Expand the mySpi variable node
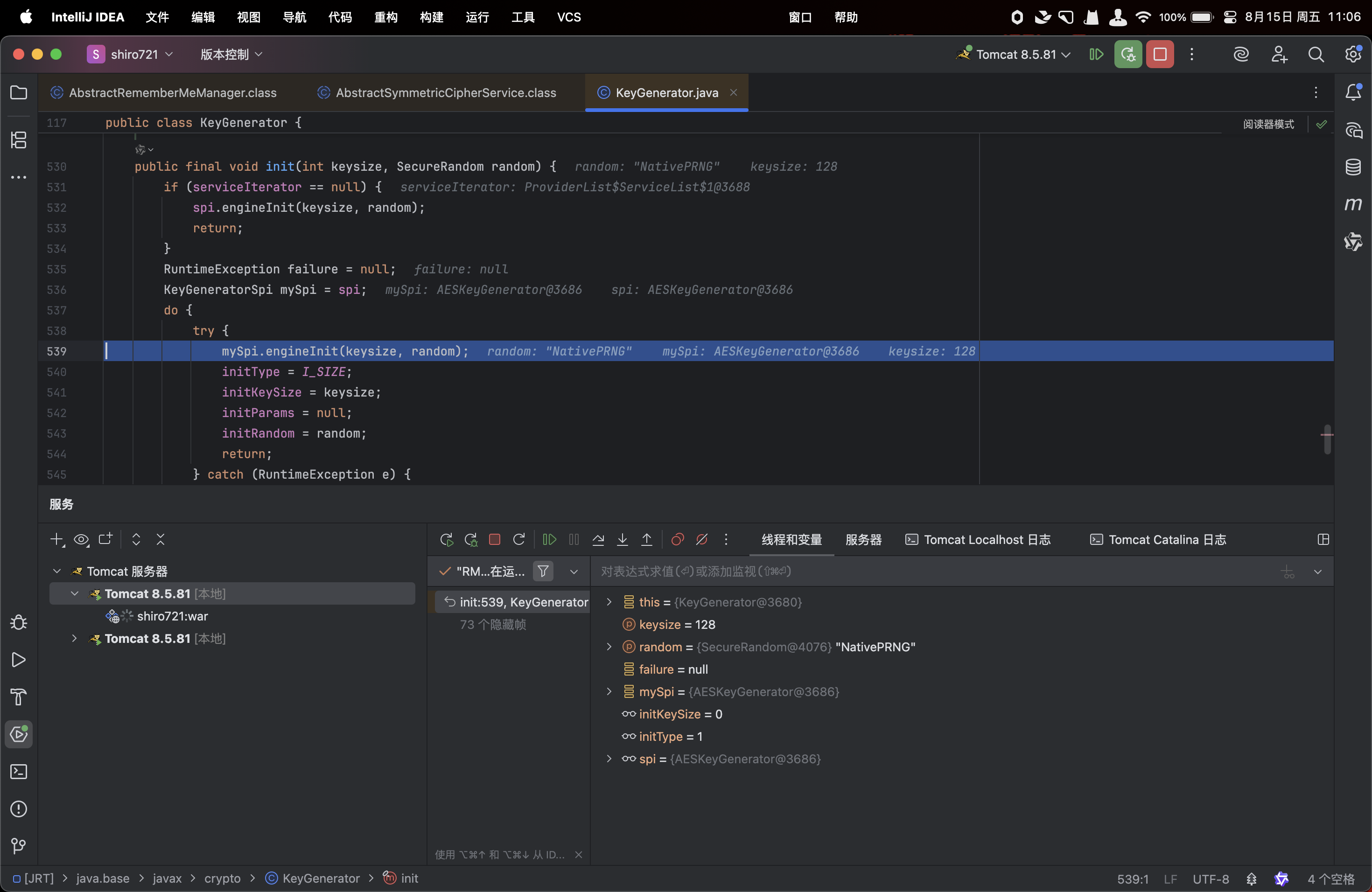 tap(609, 691)
